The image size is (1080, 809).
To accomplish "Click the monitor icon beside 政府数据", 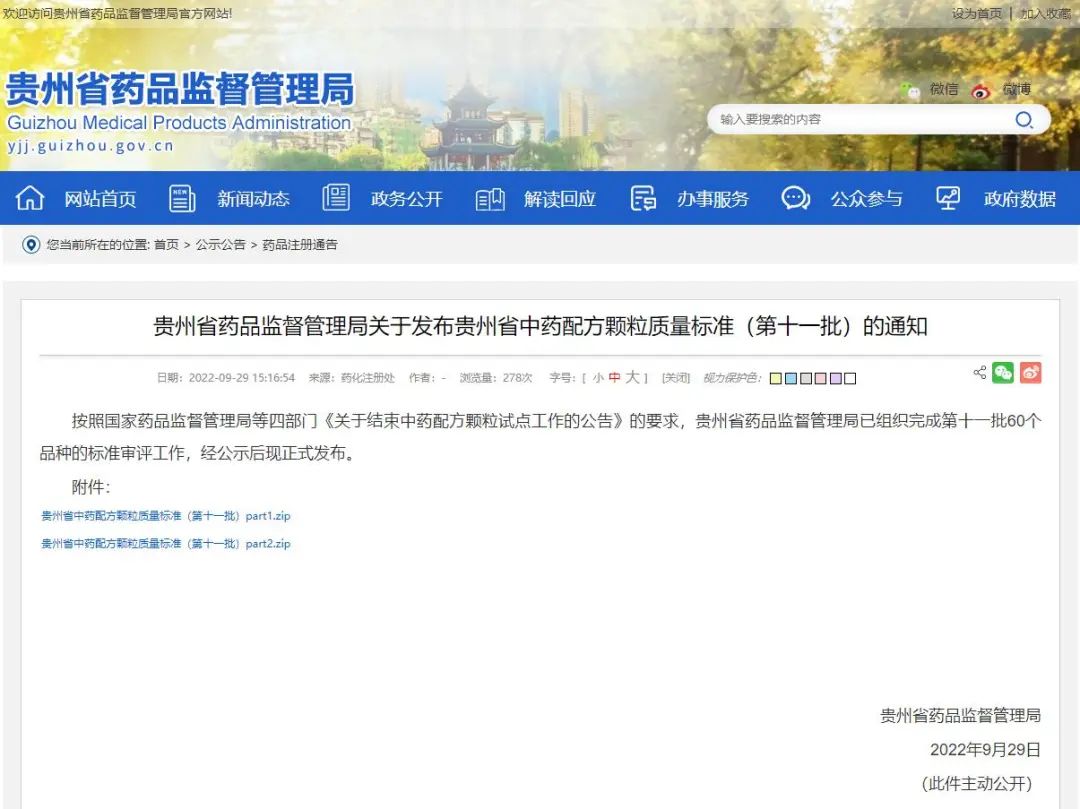I will pyautogui.click(x=947, y=198).
